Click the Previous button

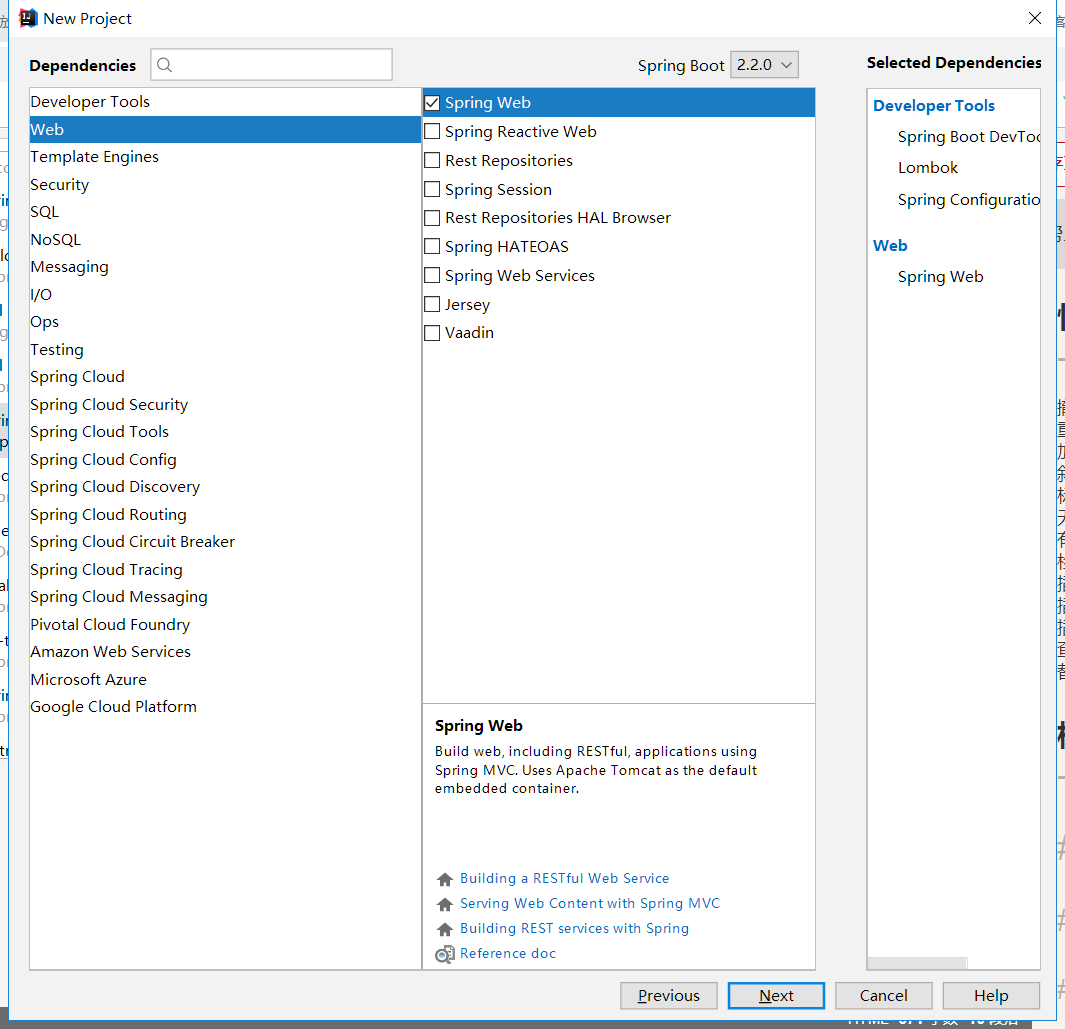point(668,996)
